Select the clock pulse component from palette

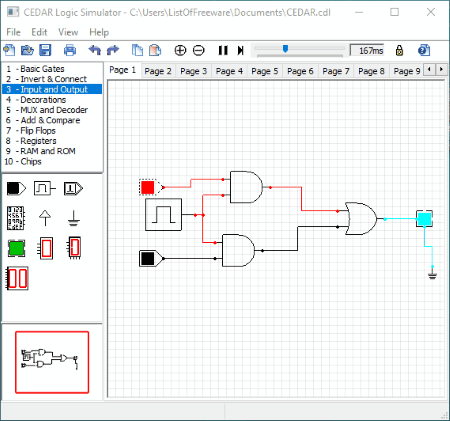coord(44,188)
